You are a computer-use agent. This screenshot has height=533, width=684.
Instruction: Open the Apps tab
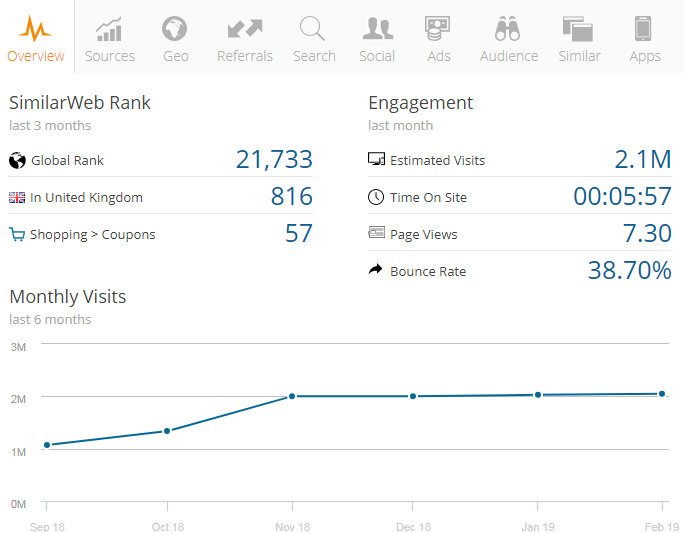click(644, 37)
